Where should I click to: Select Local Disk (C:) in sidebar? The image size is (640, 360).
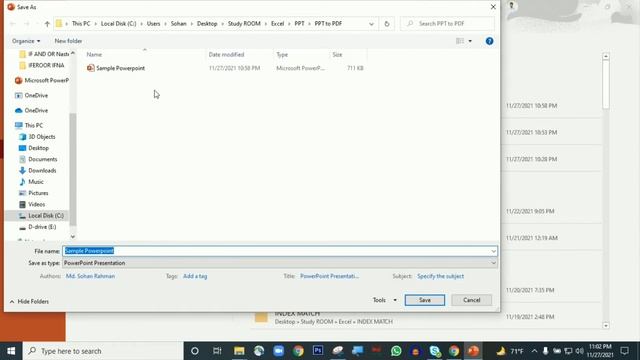pyautogui.click(x=41, y=216)
